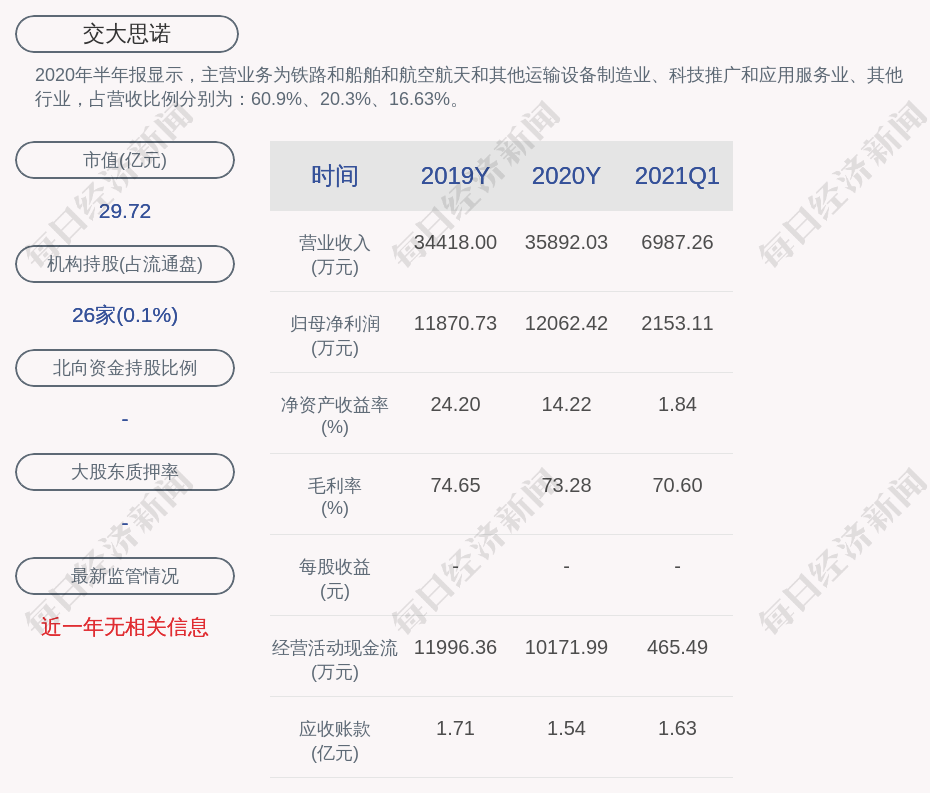Click gross margin value 74.65

456,485
